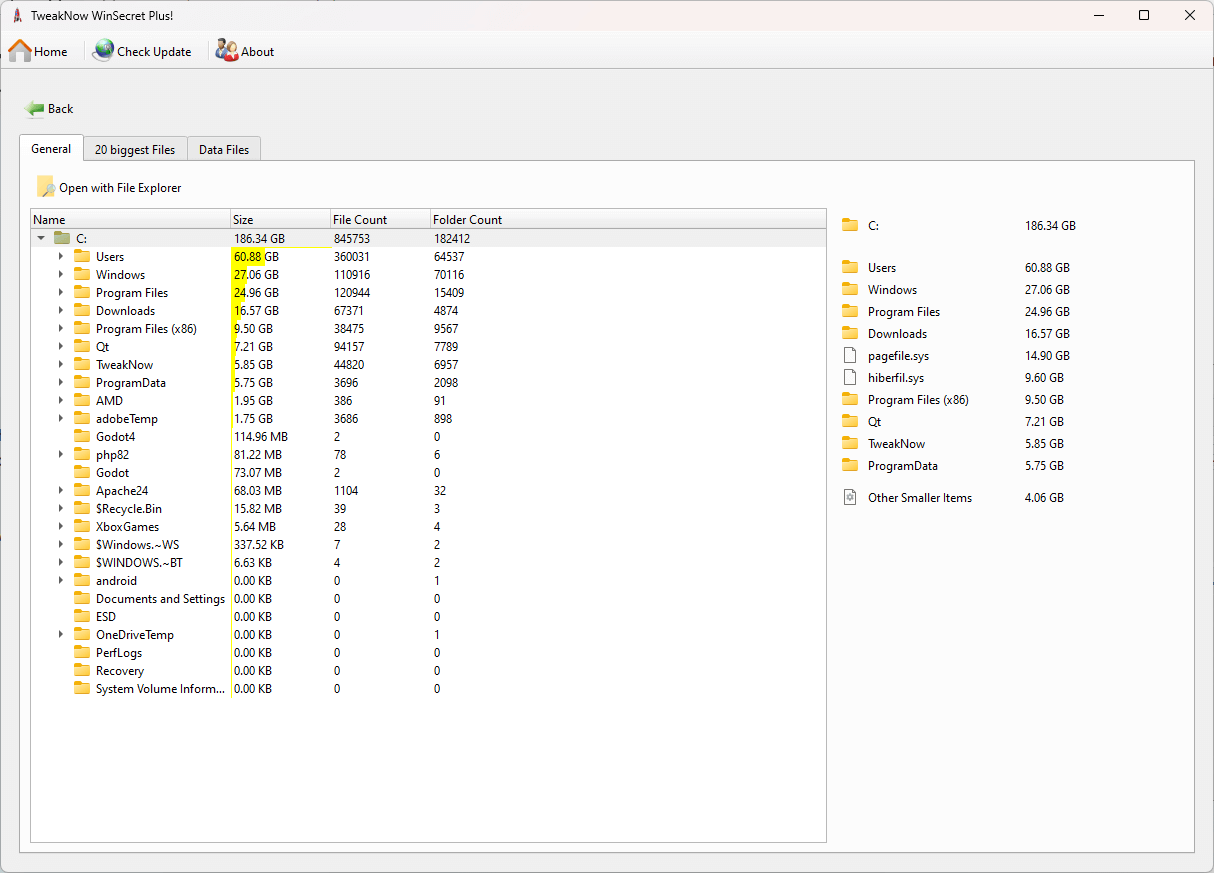1214x873 pixels.
Task: Click the Other Smaller Items icon
Action: tap(850, 497)
